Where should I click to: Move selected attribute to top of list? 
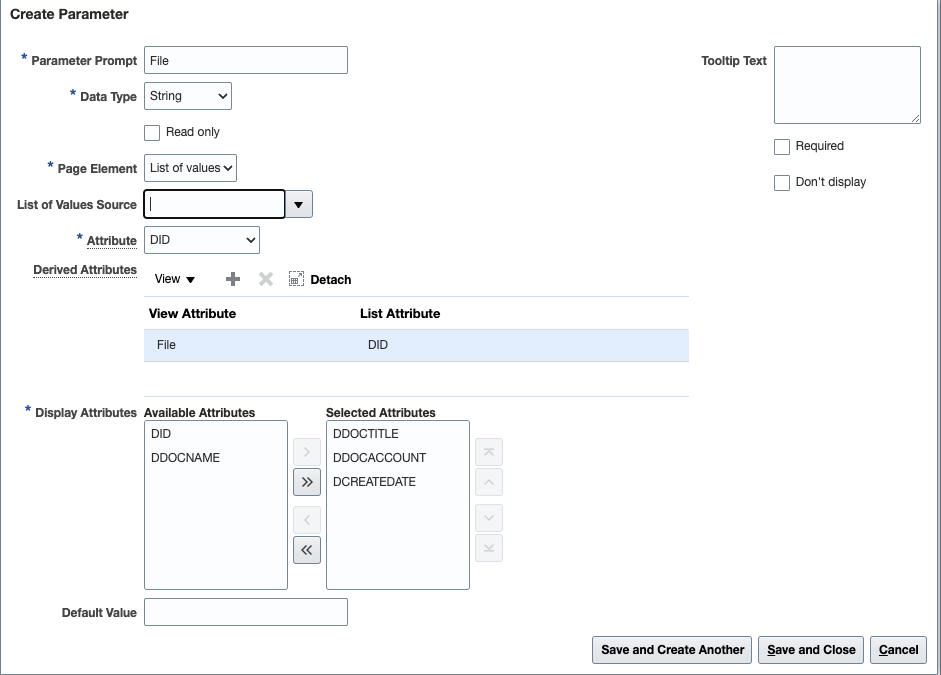pos(489,452)
